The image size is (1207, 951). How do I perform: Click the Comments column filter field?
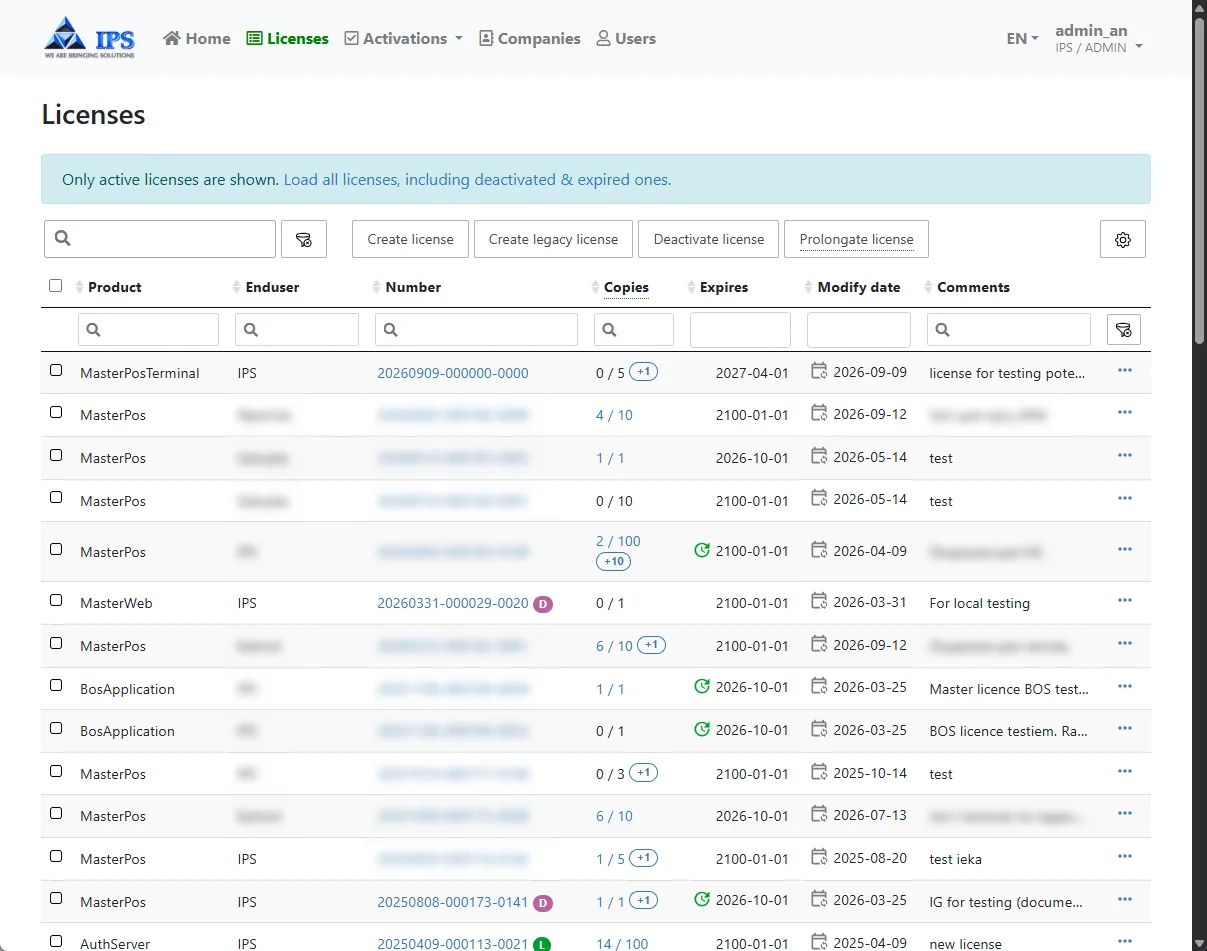click(1008, 330)
